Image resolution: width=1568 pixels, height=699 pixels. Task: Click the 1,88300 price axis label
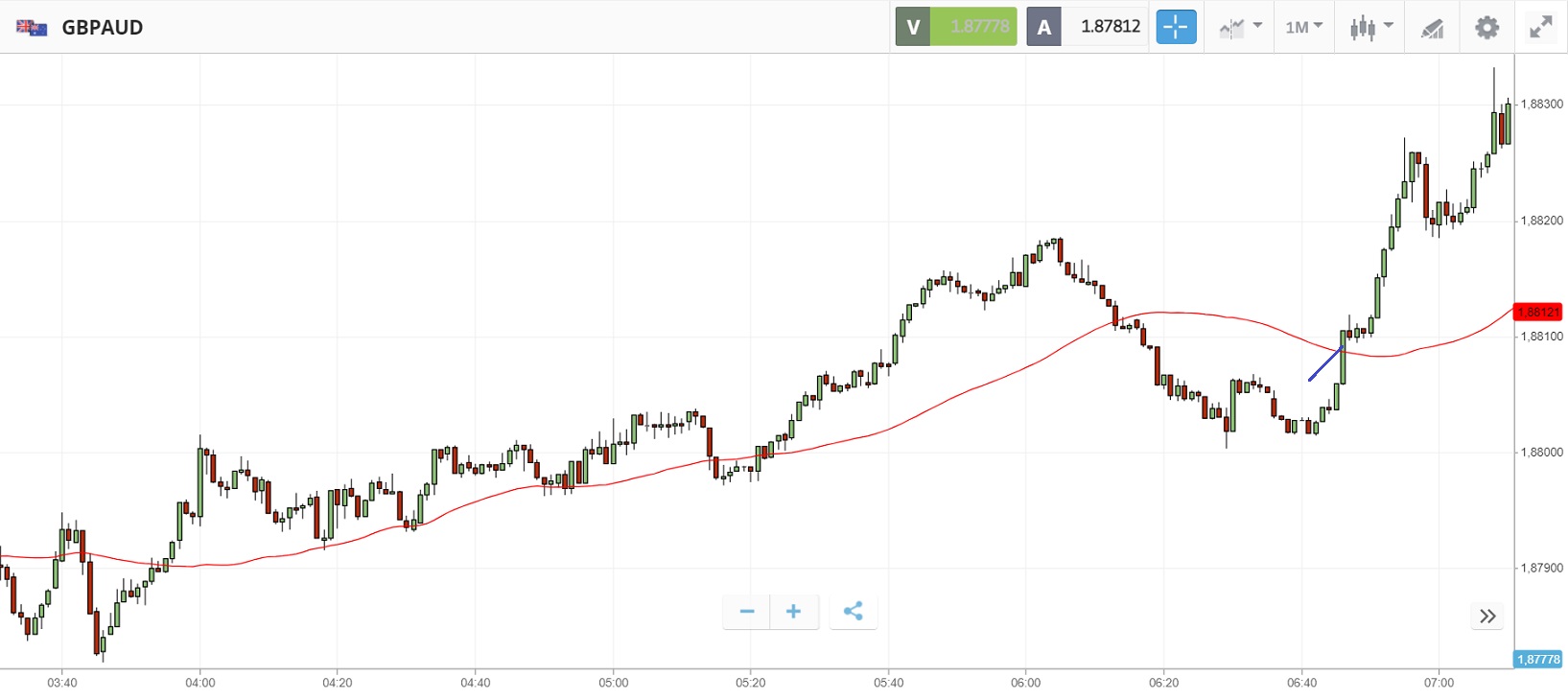1542,105
